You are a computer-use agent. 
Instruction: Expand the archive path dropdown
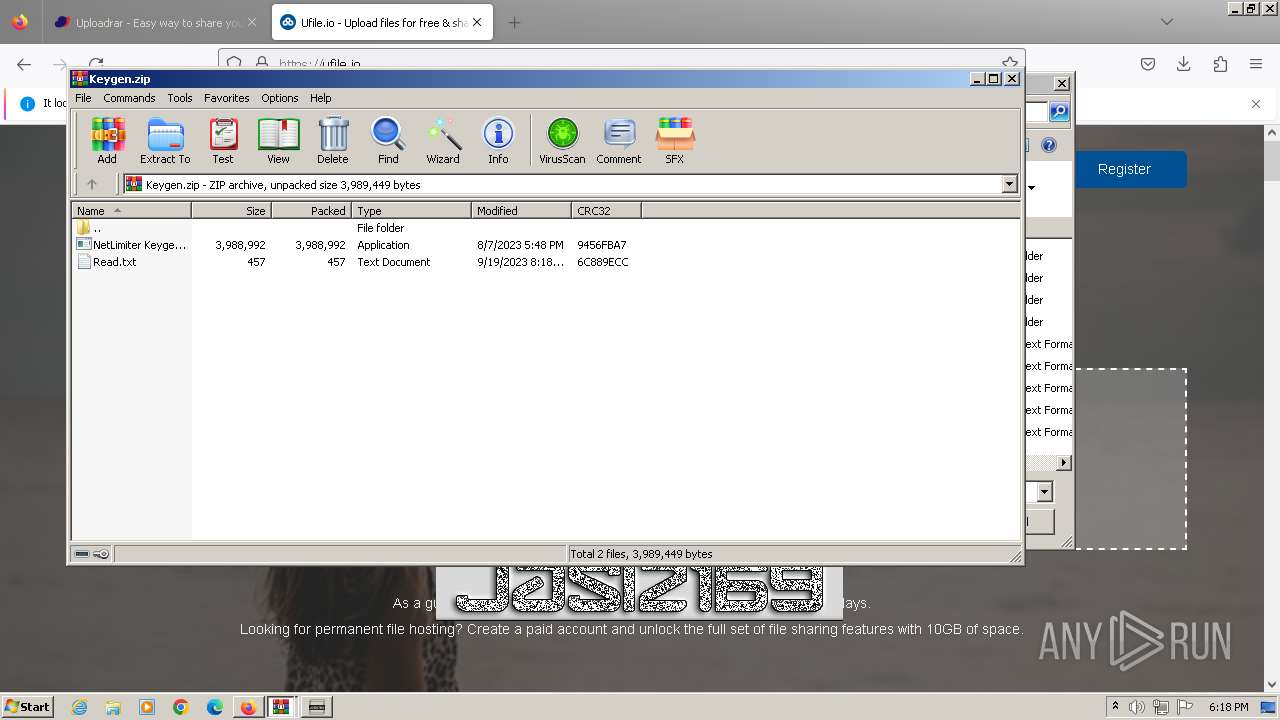1009,184
